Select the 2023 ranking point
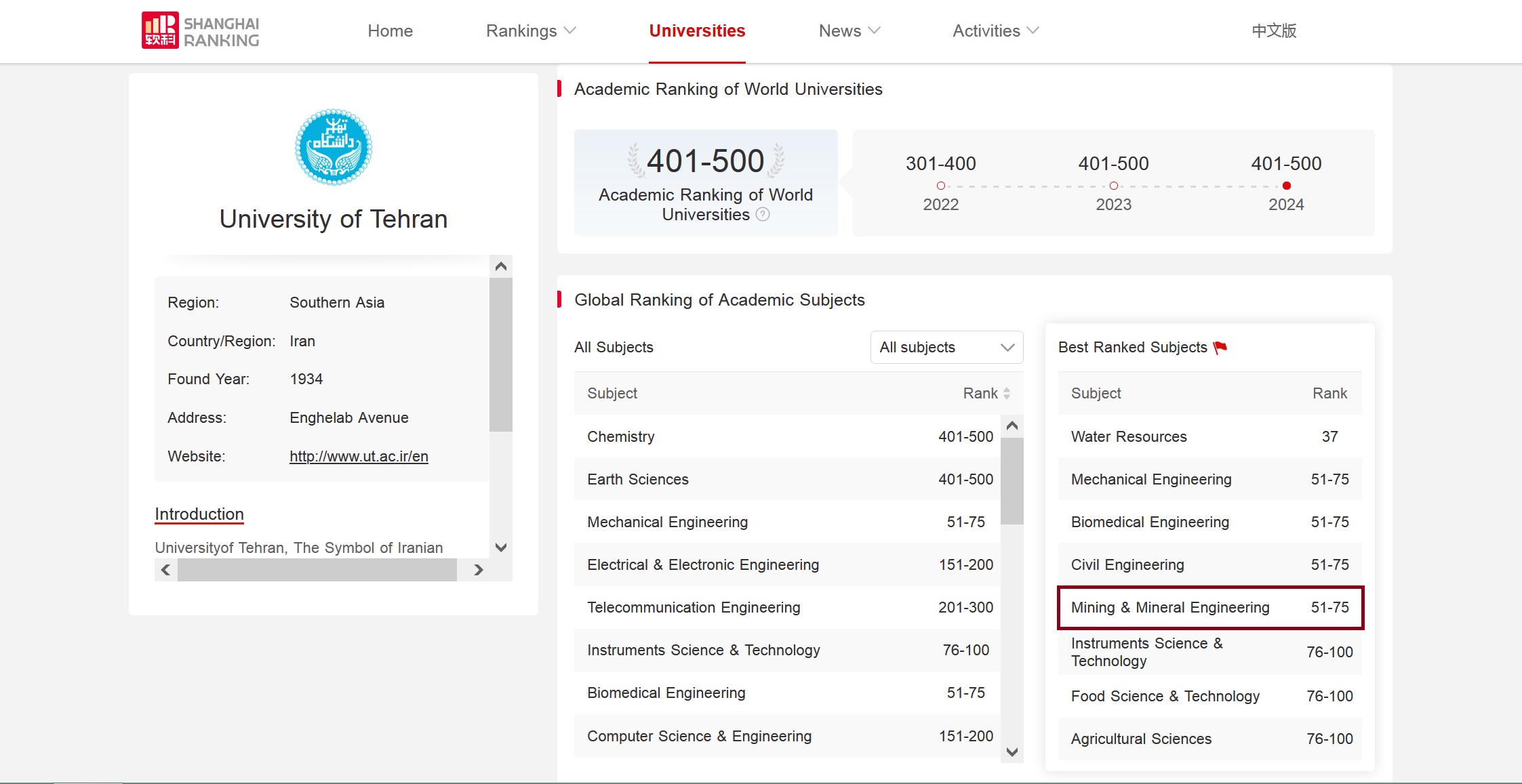This screenshot has height=784, width=1522. 1113,186
